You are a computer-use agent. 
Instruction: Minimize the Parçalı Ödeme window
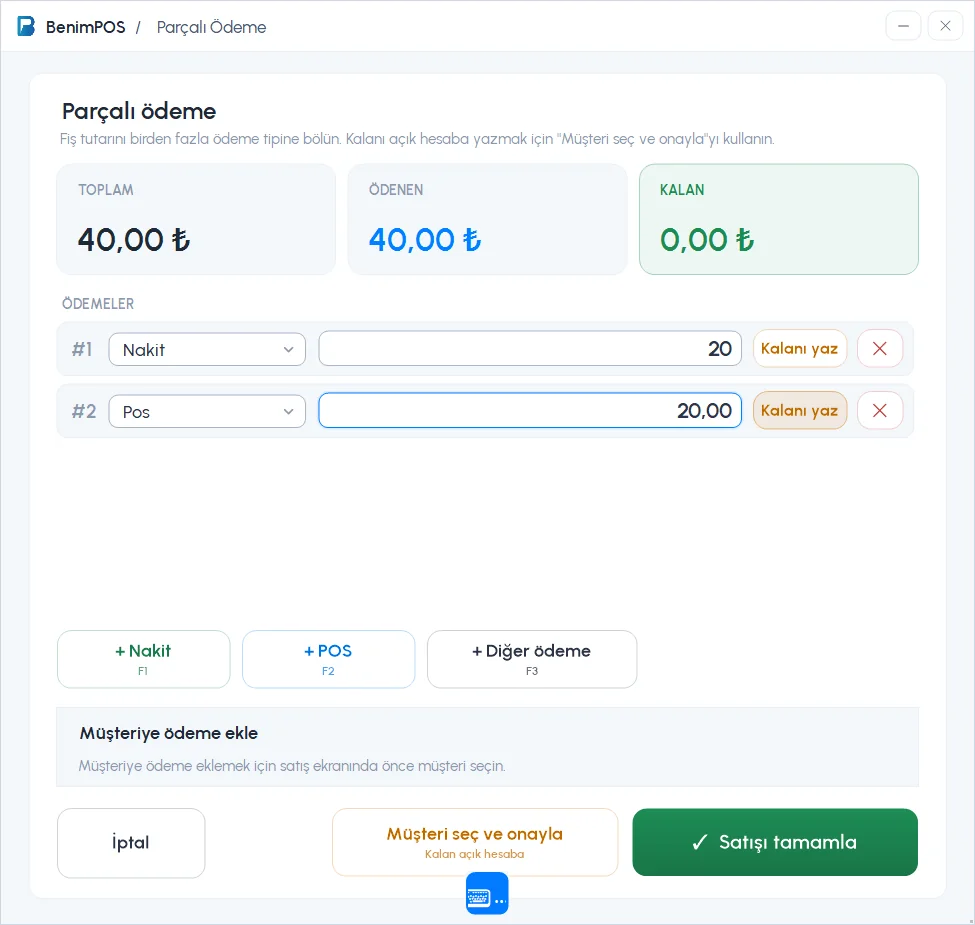903,26
